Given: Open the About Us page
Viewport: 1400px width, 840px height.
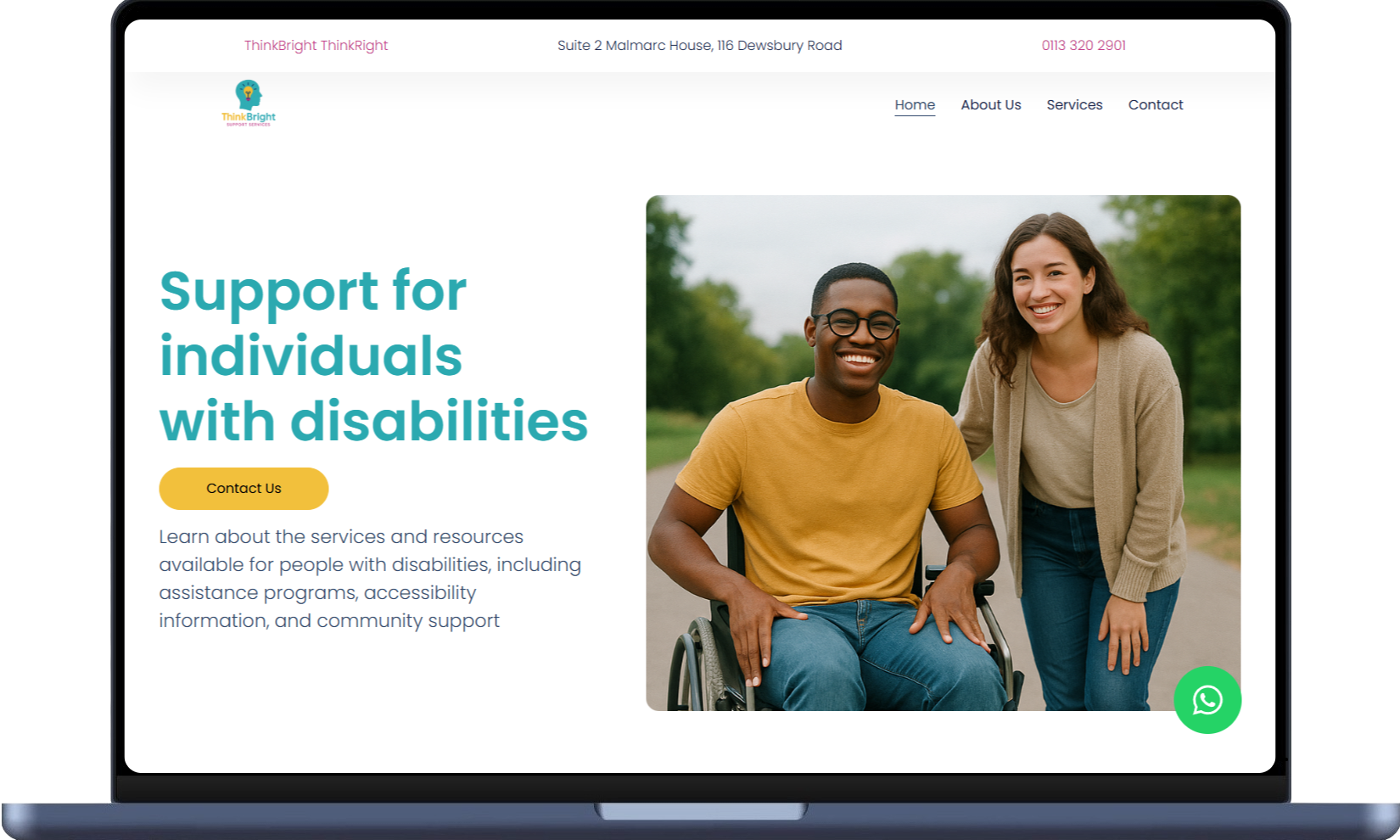Looking at the screenshot, I should click(991, 104).
